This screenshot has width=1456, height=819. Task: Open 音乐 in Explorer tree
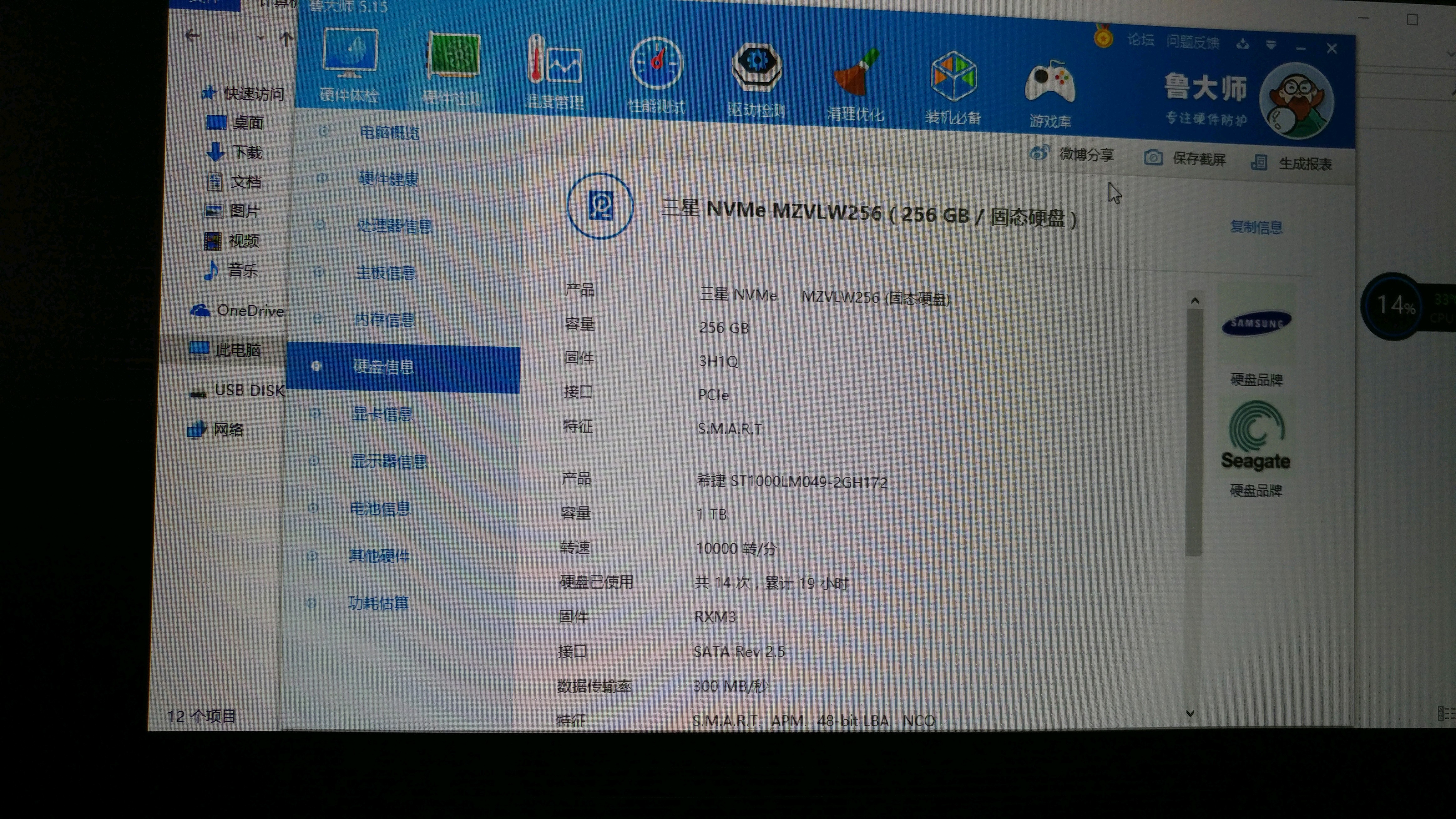point(230,270)
